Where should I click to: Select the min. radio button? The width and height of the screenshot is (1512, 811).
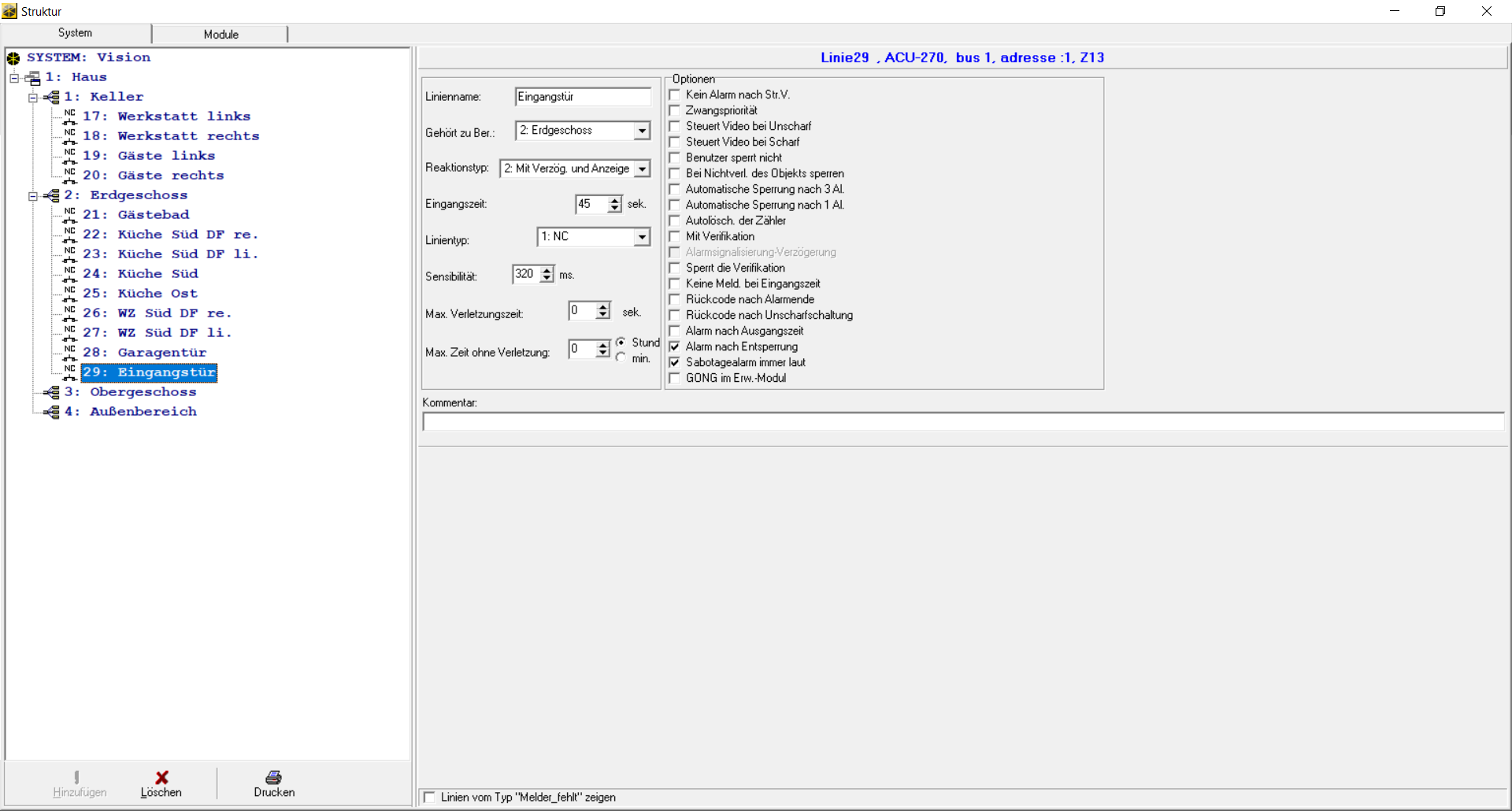[x=621, y=358]
